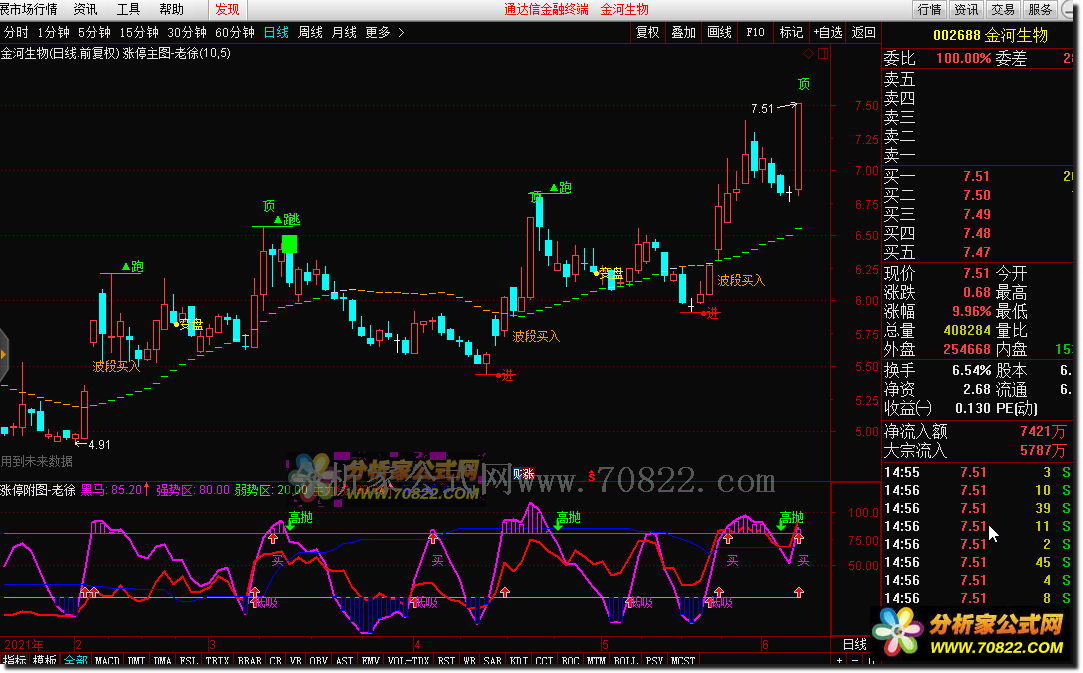
Task: Click the 服务 service button
Action: click(x=1040, y=9)
